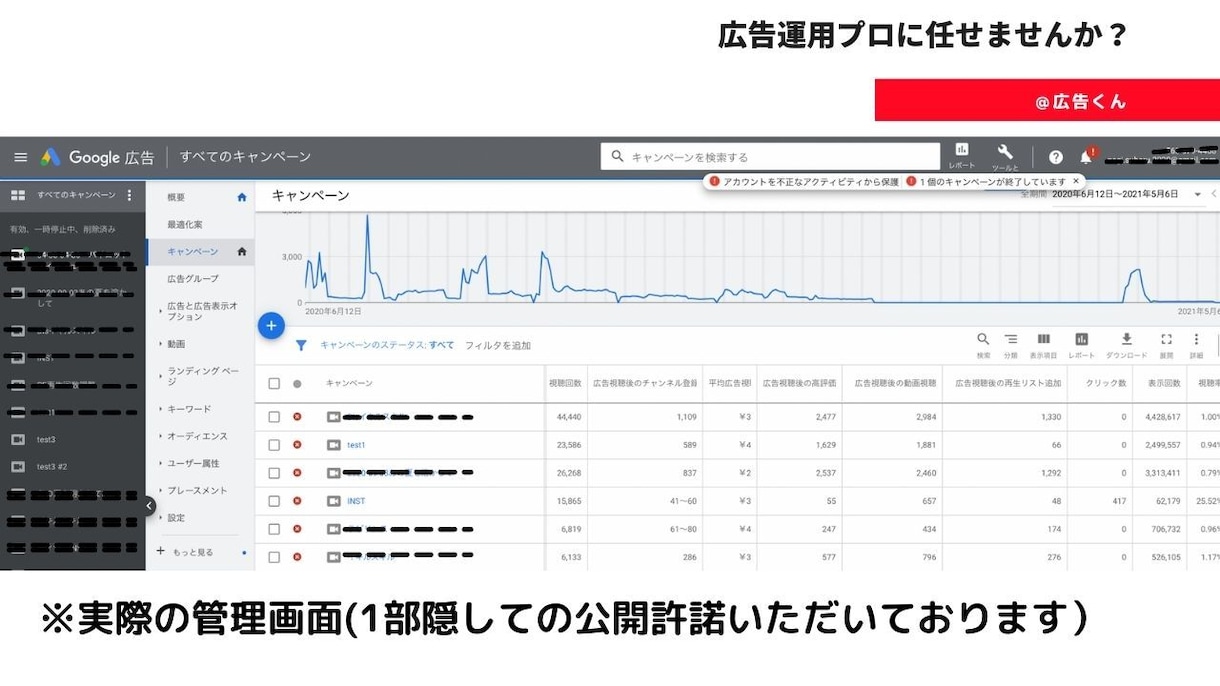Open the 広告グループ page

193,278
